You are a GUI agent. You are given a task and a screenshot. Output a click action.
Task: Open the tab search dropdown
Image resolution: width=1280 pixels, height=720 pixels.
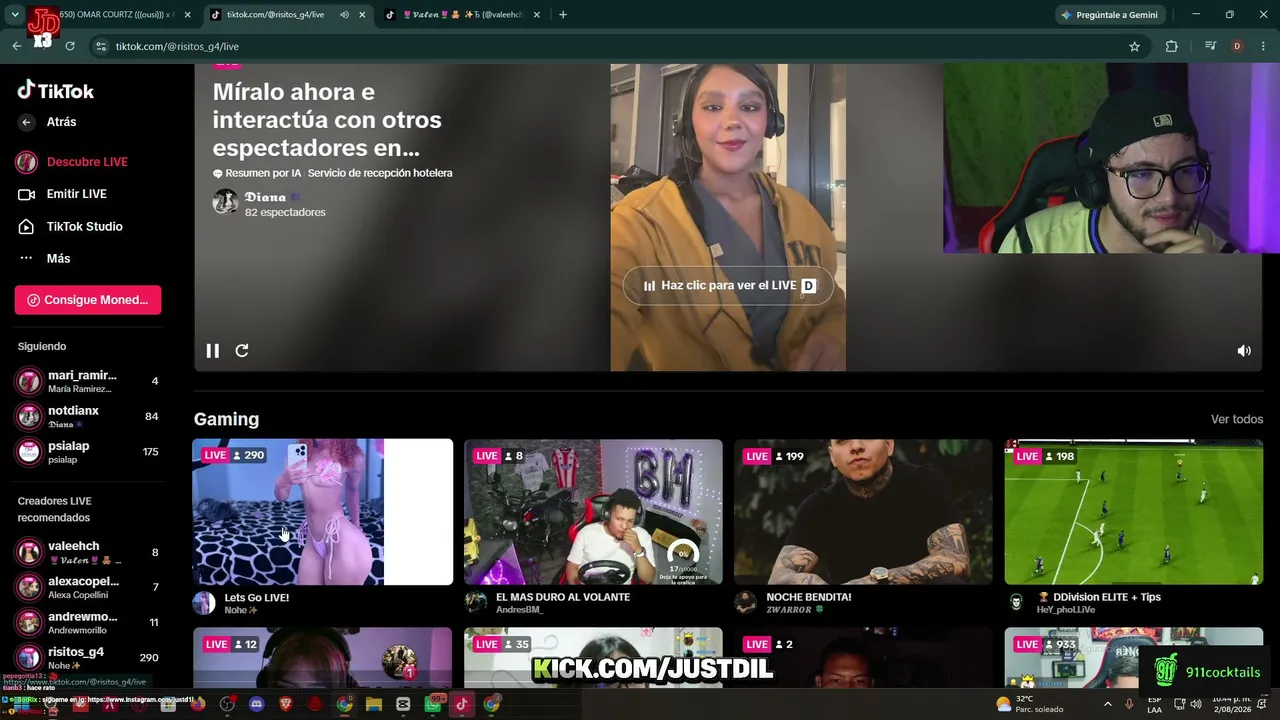pos(14,15)
